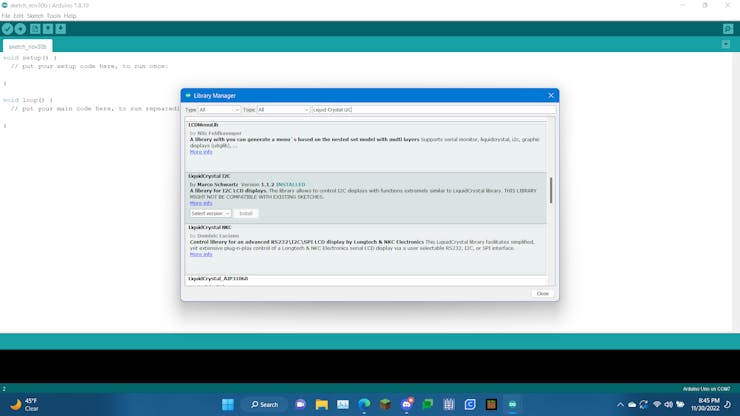Expand the Type filter dropdown
This screenshot has width=740, height=416.
[219, 110]
